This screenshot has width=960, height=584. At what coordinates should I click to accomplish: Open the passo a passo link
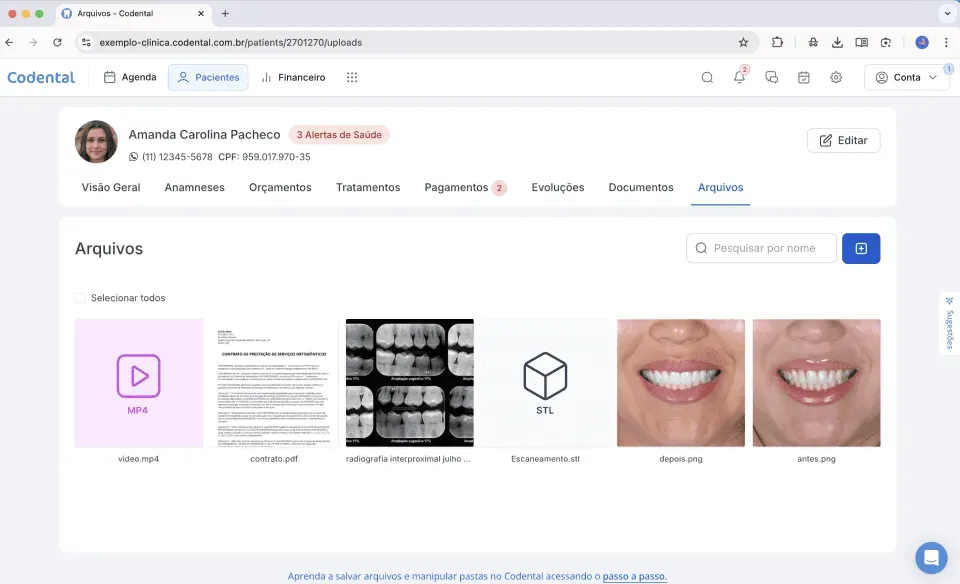(x=634, y=576)
